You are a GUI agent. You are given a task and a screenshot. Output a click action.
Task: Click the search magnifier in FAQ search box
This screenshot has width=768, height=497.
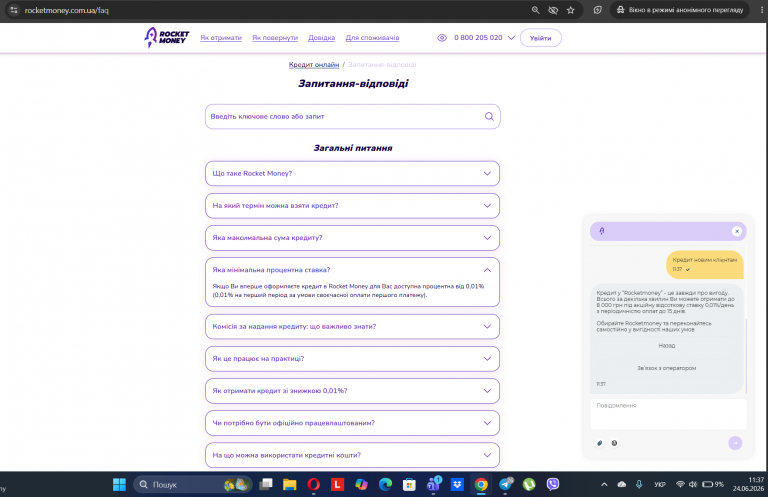click(x=489, y=117)
